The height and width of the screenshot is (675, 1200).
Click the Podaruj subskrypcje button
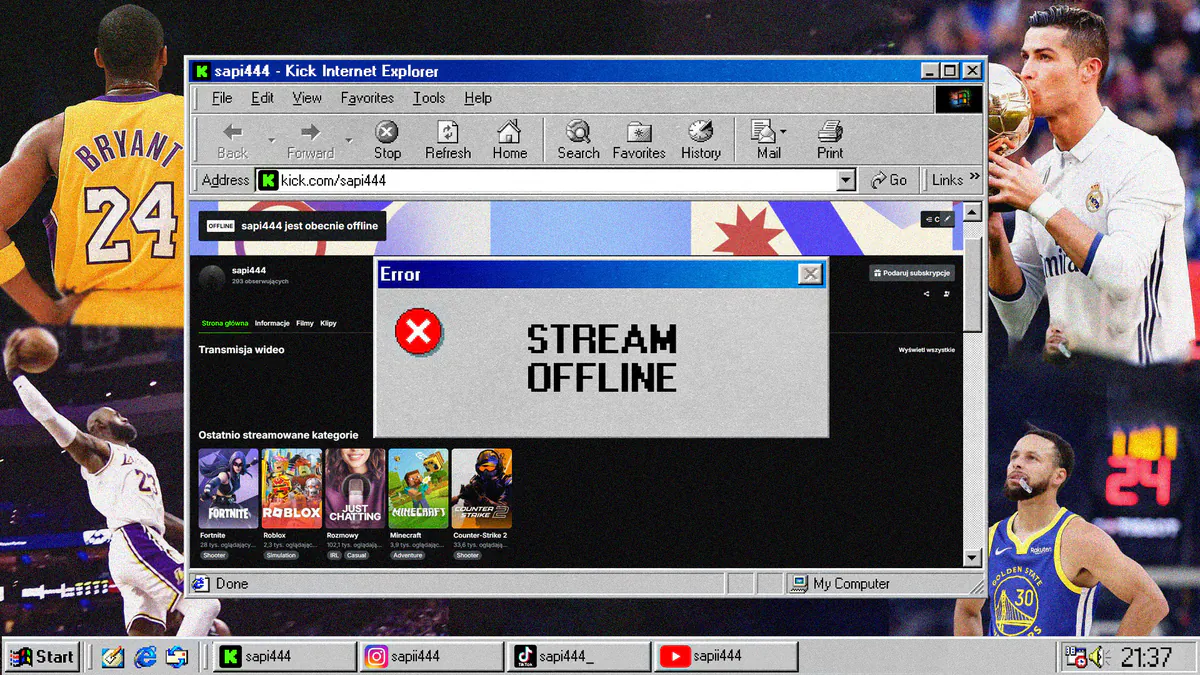[x=912, y=273]
